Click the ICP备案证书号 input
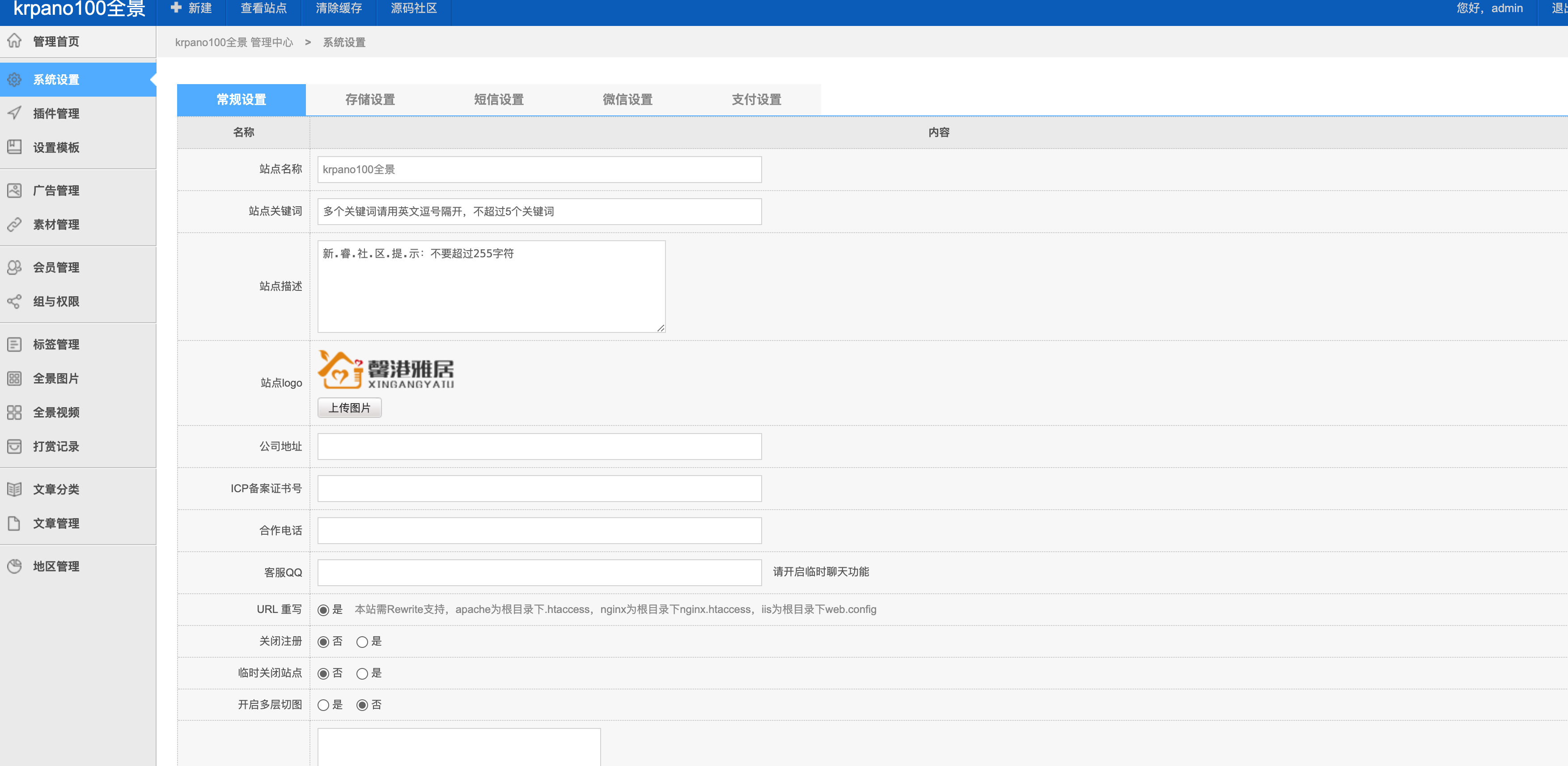This screenshot has width=1568, height=766. [539, 488]
